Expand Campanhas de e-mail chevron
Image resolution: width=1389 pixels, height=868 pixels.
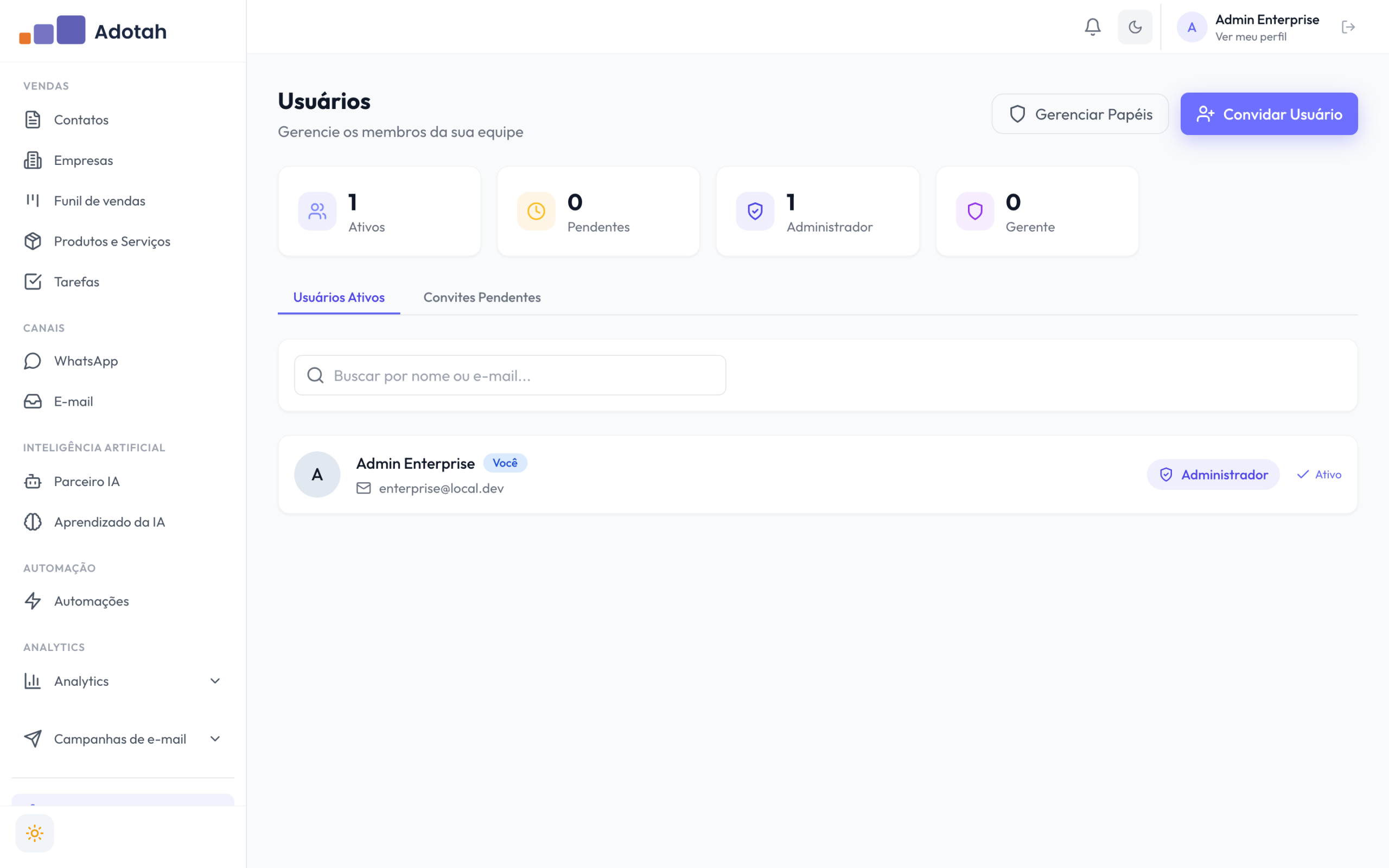[215, 739]
